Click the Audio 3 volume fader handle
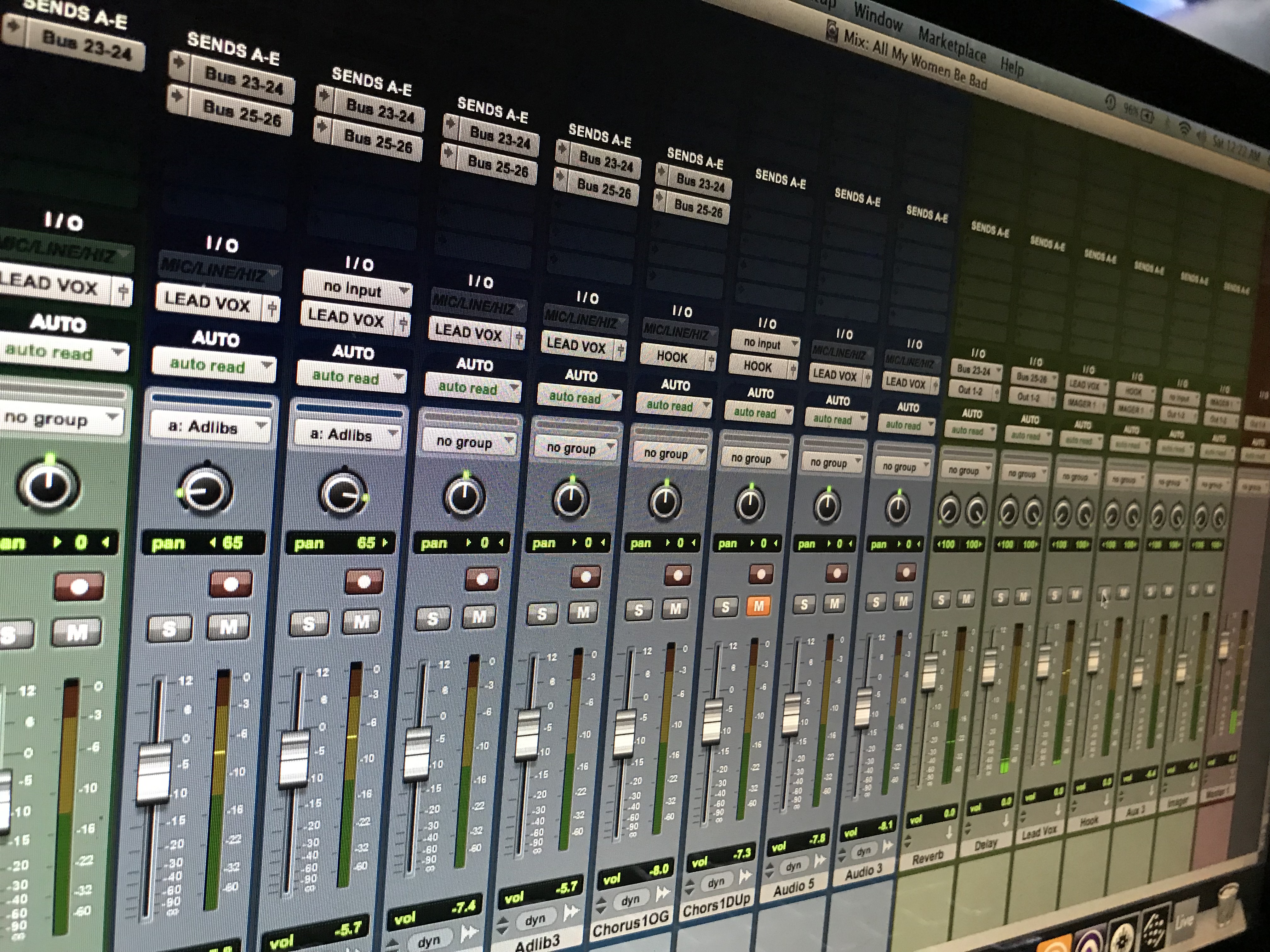Viewport: 1270px width, 952px height. (863, 707)
